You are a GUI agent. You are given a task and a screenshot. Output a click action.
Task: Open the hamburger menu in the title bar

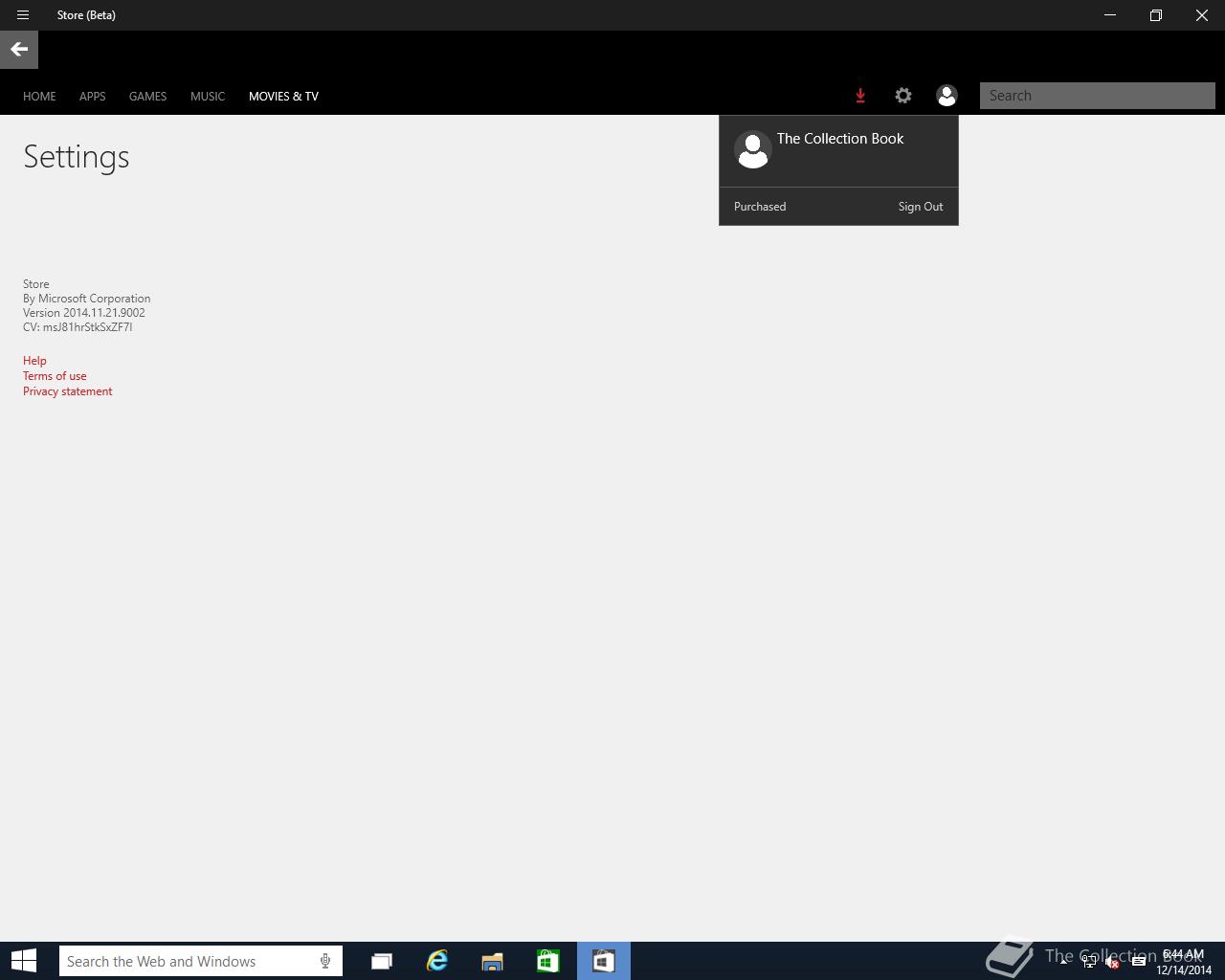(x=23, y=15)
